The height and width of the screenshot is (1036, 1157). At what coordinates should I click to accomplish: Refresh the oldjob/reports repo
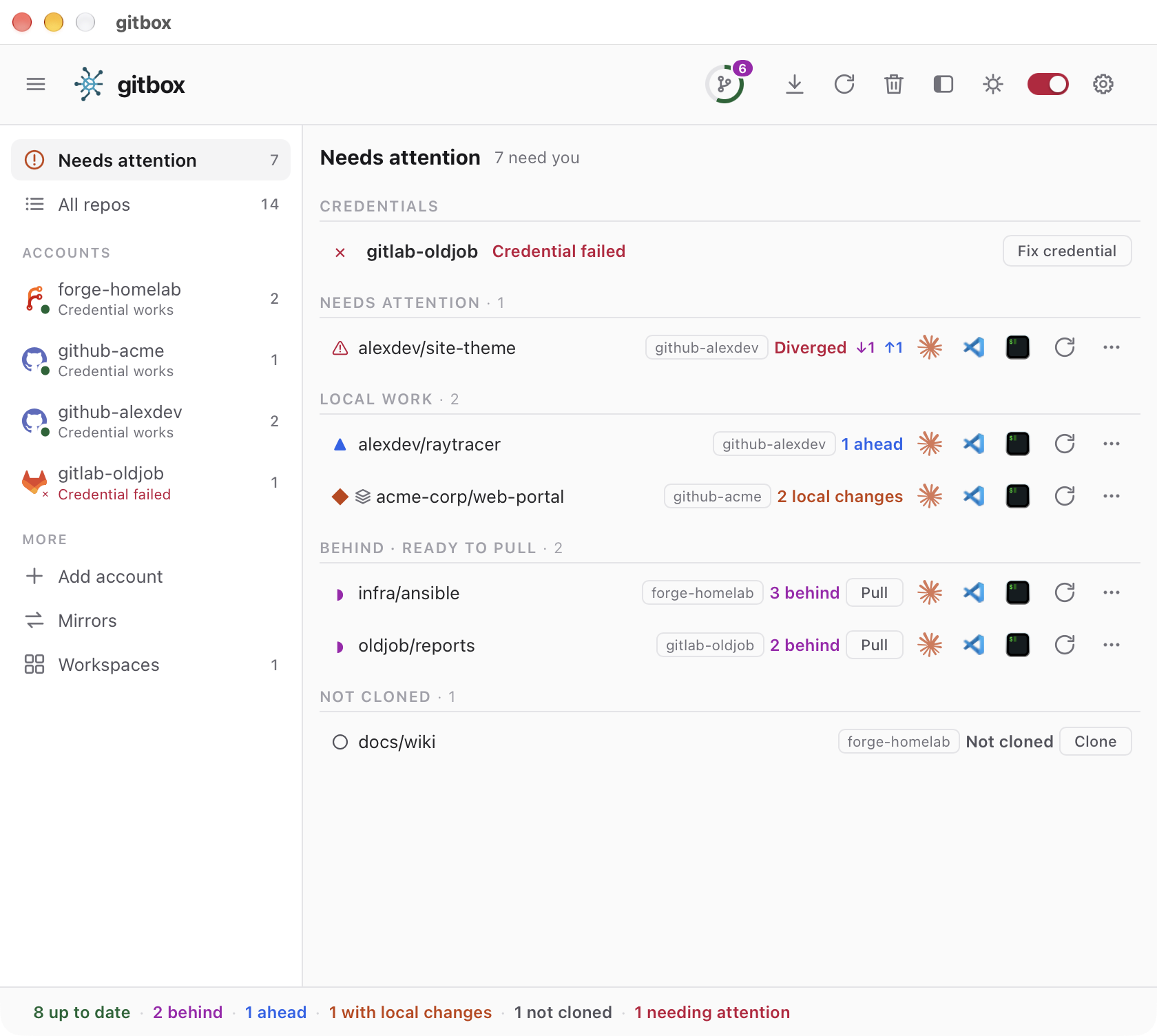1065,645
